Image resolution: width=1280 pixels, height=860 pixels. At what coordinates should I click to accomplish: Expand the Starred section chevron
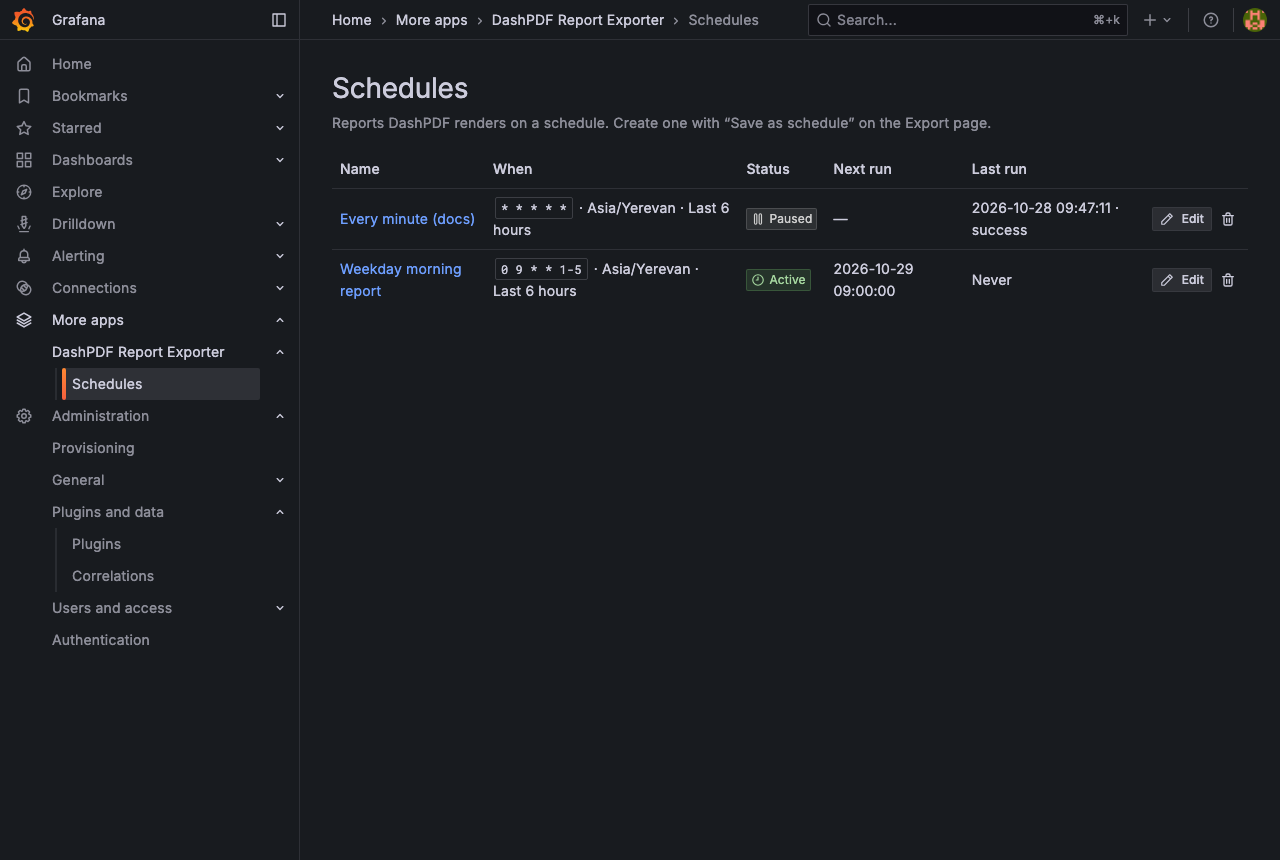[x=280, y=128]
